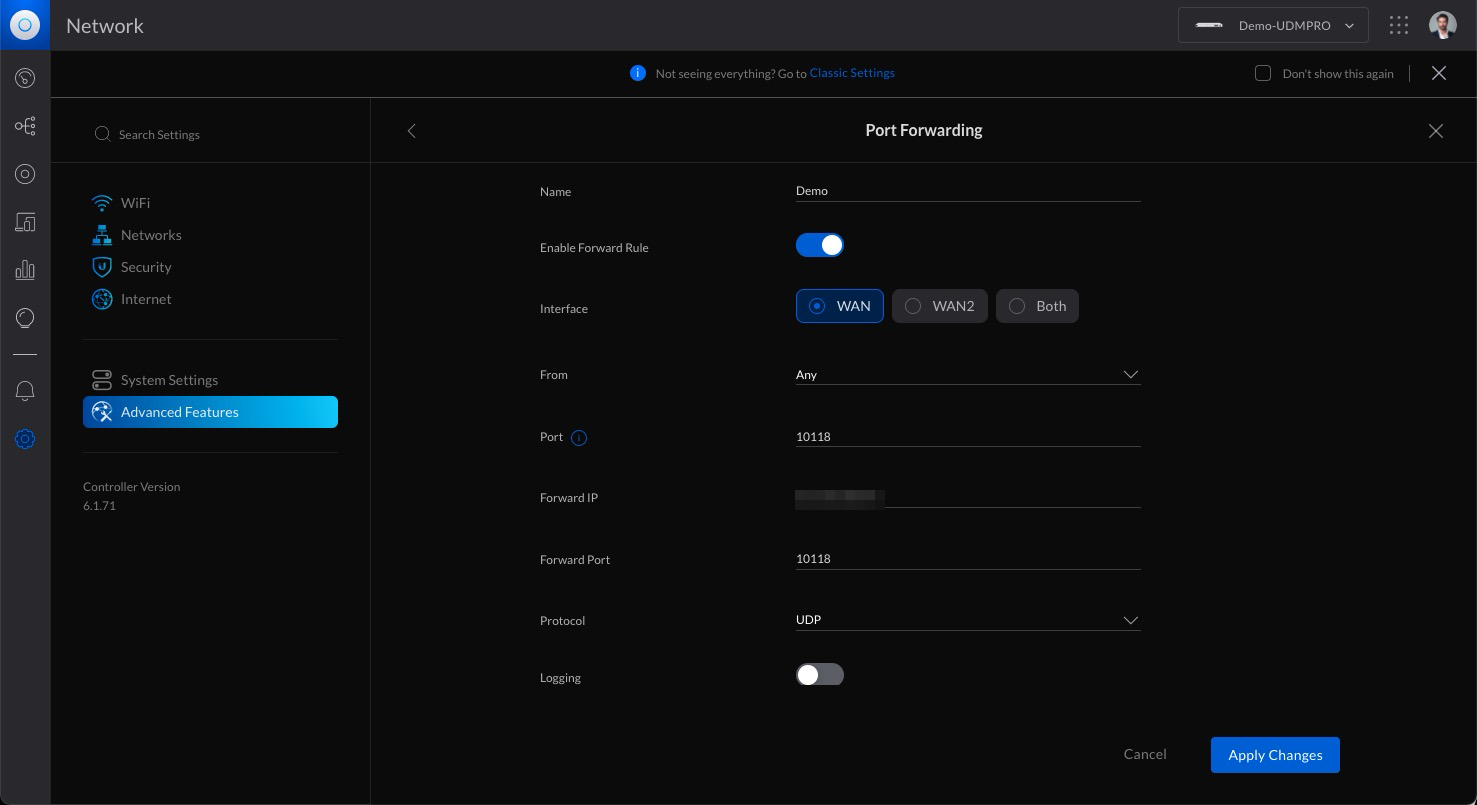
Task: Go back with the left chevron
Action: point(411,131)
